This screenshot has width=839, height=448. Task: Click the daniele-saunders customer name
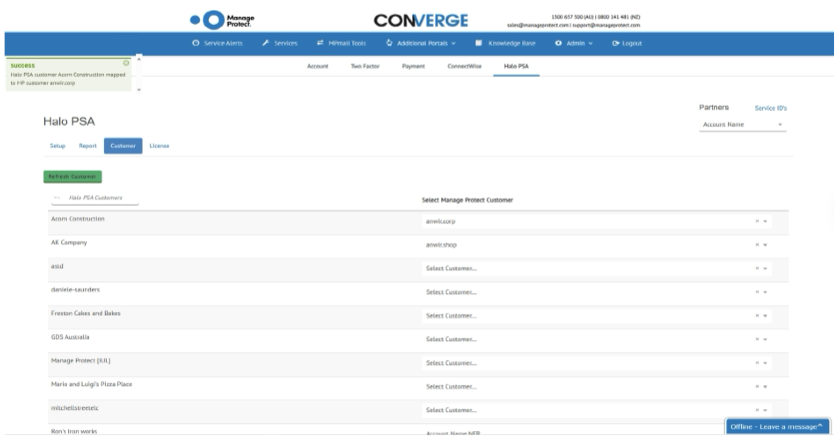(75, 290)
